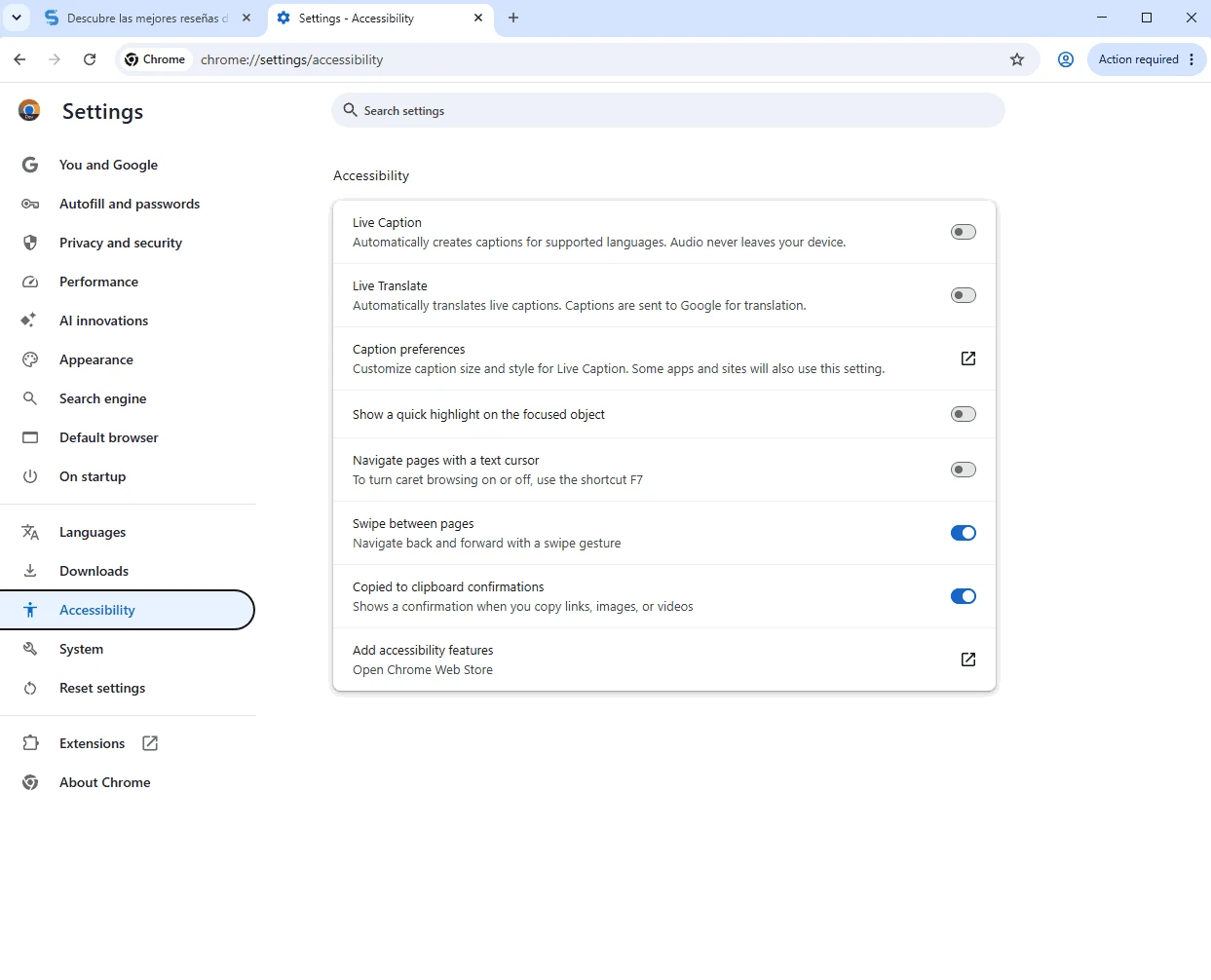Click the Extensions puzzle icon

click(x=30, y=743)
